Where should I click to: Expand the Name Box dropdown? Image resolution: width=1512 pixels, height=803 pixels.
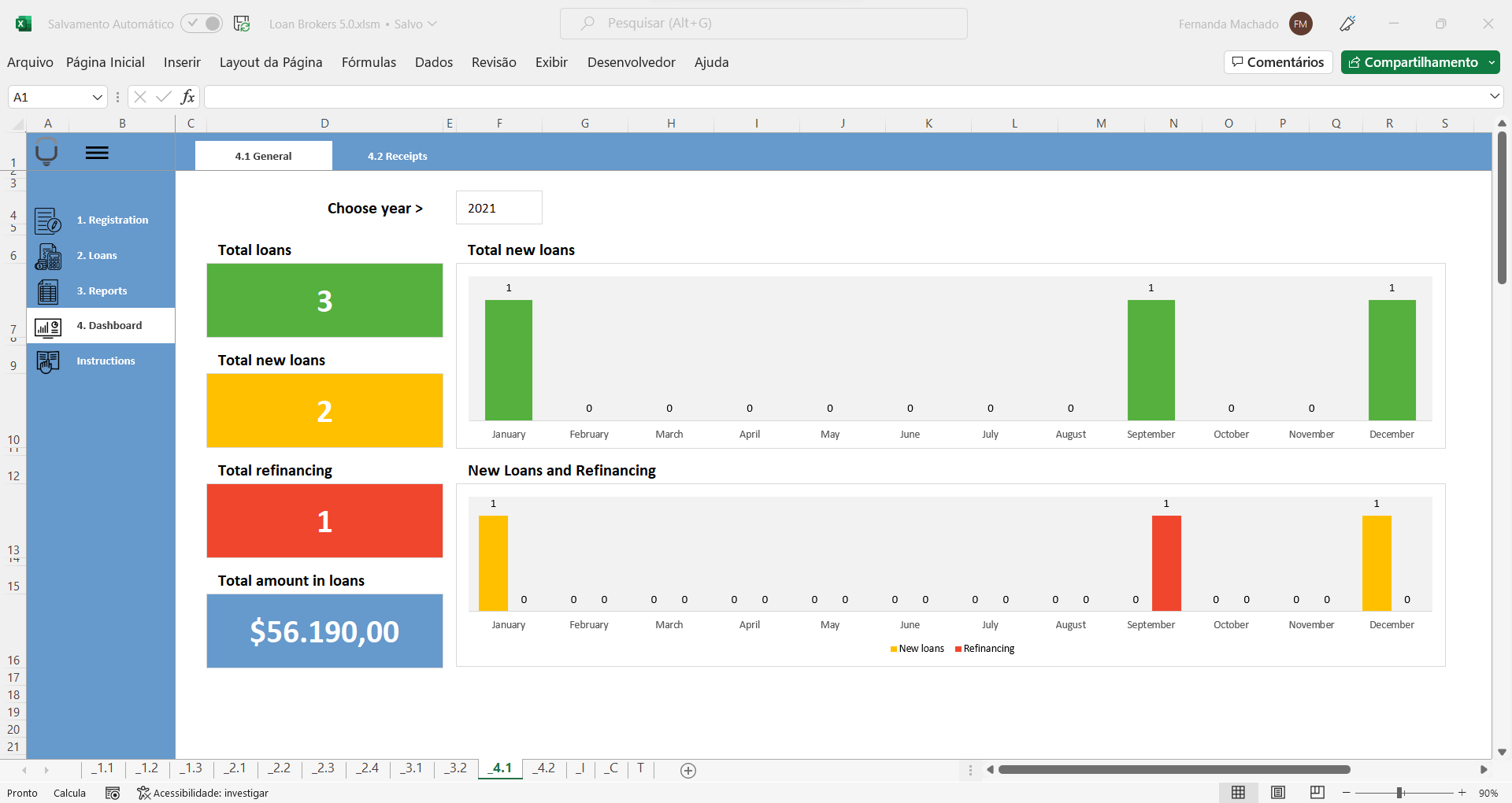(x=98, y=97)
